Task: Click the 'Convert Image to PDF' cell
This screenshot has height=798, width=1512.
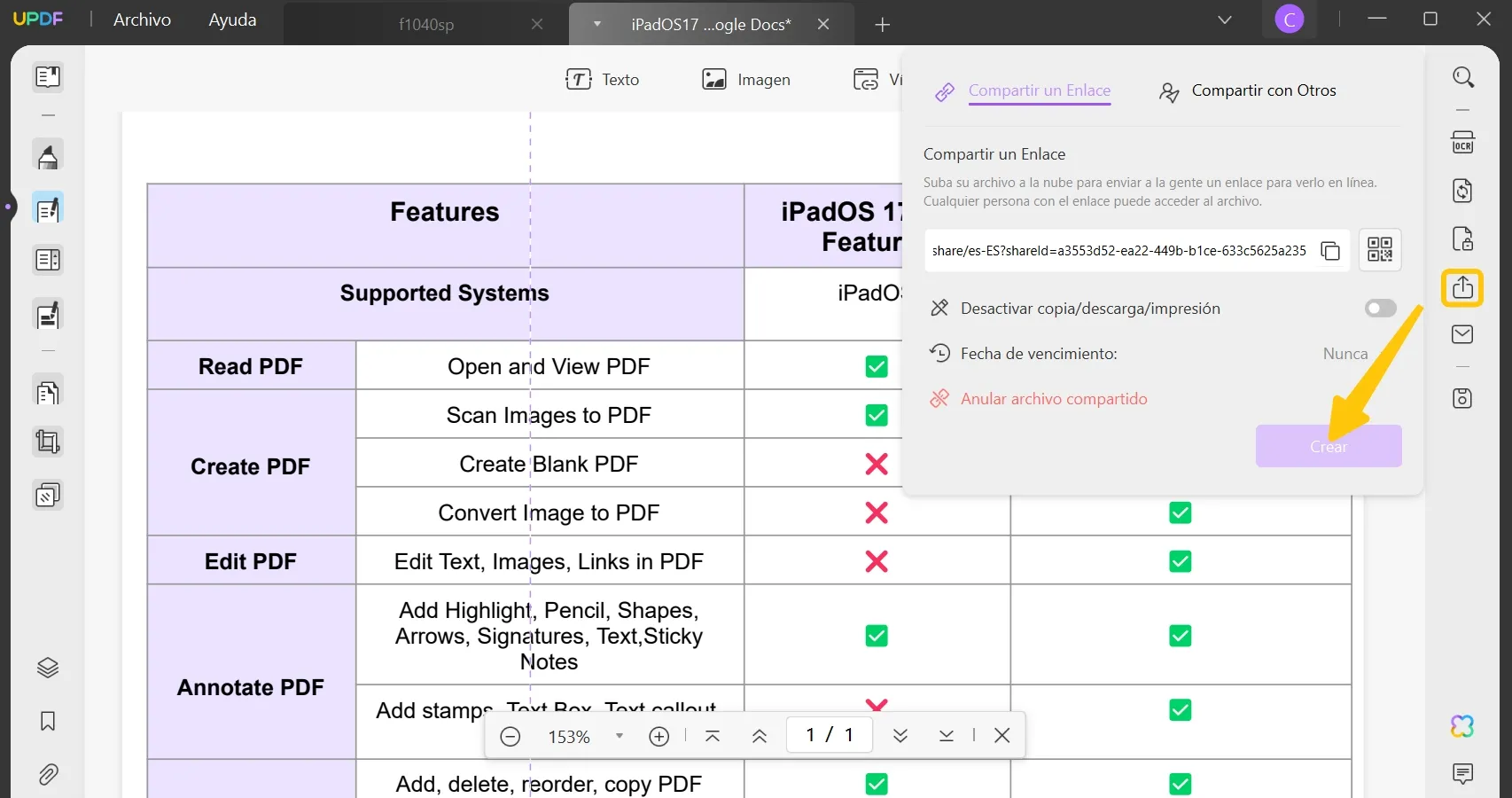Action: click(549, 512)
